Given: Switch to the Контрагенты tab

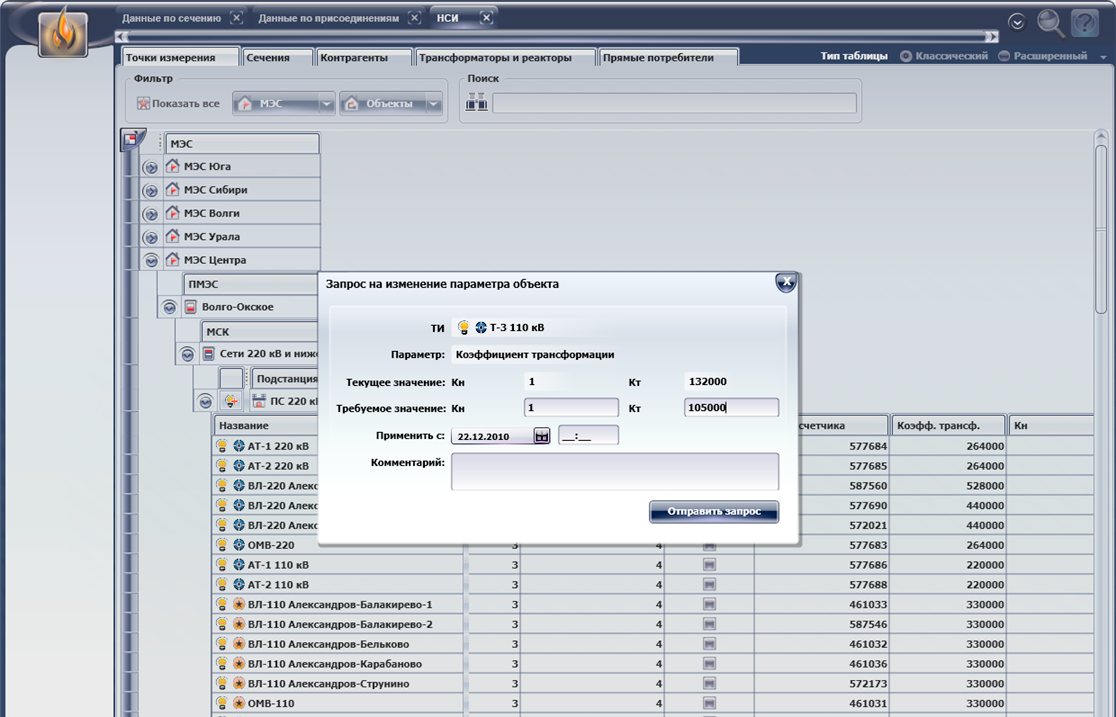Looking at the screenshot, I should [354, 58].
